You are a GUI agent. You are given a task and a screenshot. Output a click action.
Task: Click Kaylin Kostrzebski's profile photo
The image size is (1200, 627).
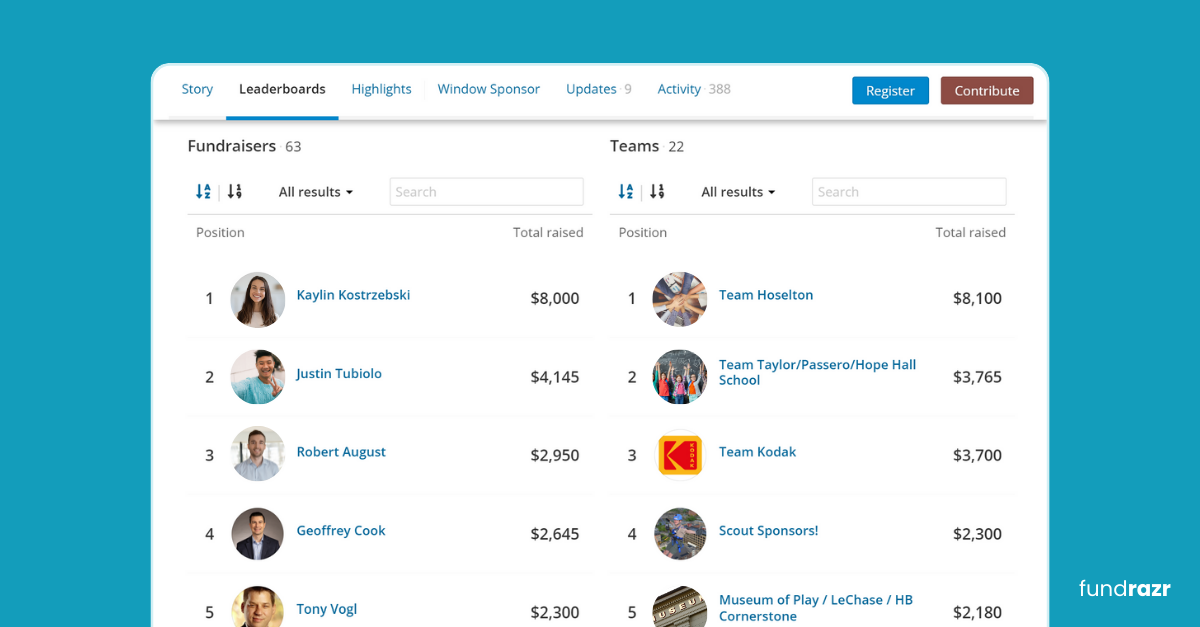pyautogui.click(x=257, y=299)
